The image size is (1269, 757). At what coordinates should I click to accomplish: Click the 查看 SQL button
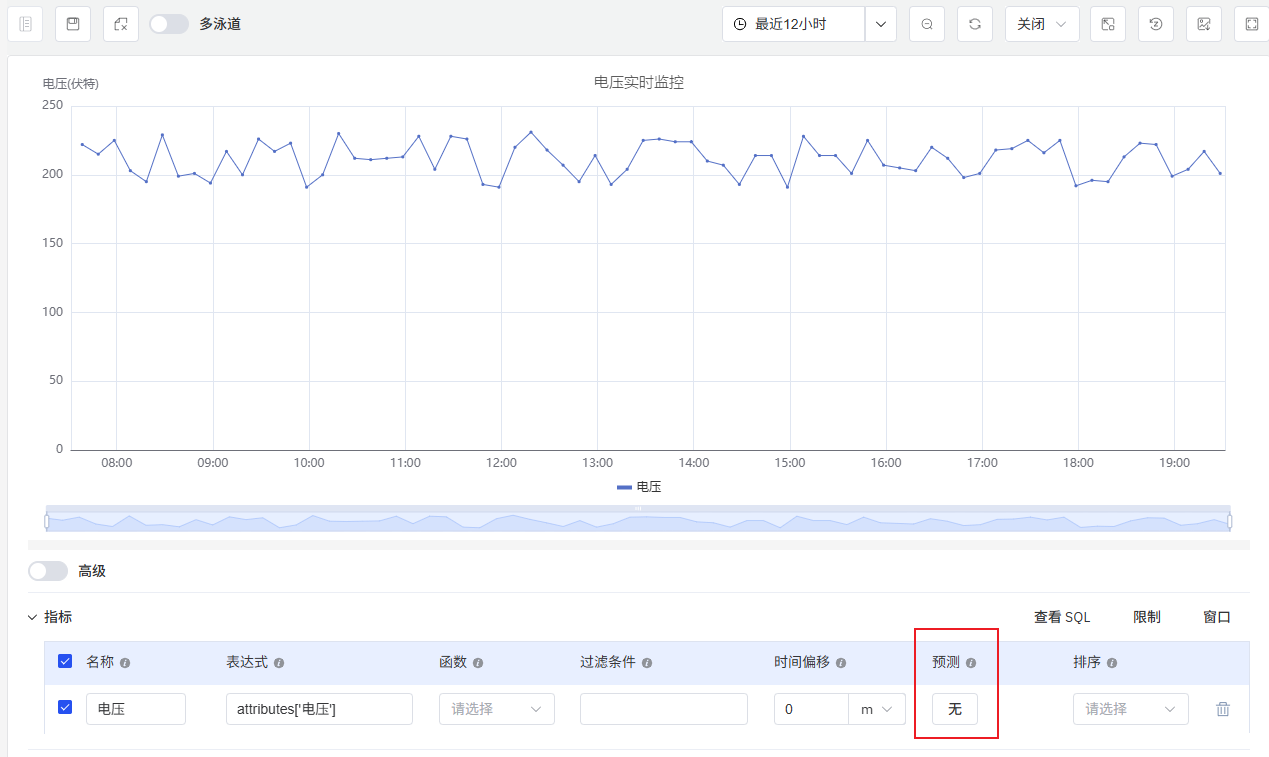point(1062,618)
